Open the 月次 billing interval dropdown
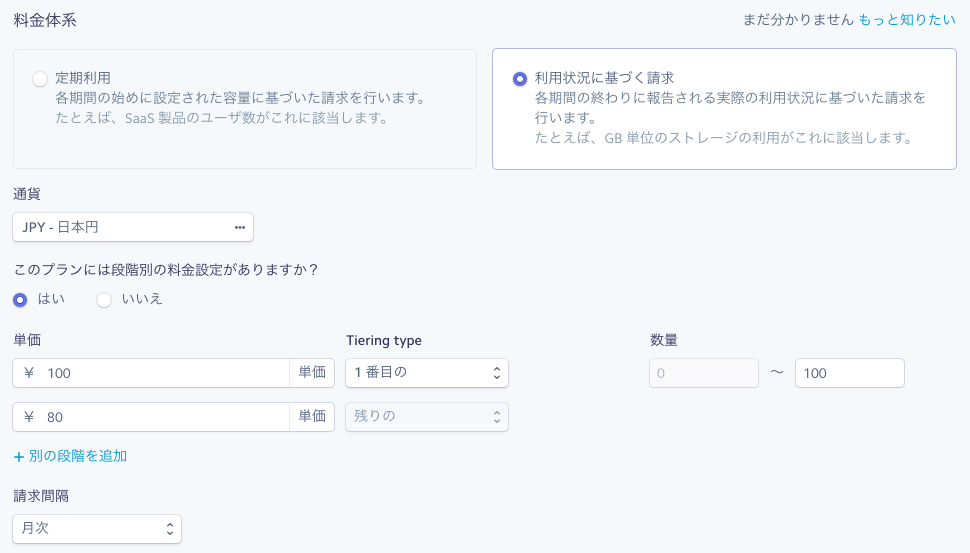 97,529
